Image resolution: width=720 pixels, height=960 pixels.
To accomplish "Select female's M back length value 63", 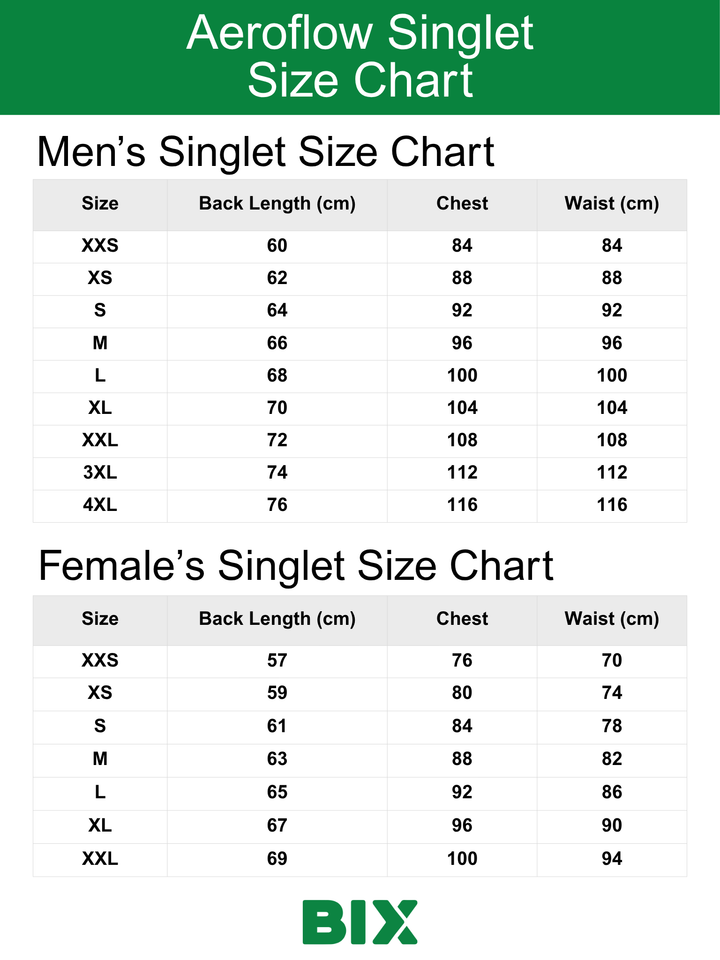I will (x=277, y=759).
